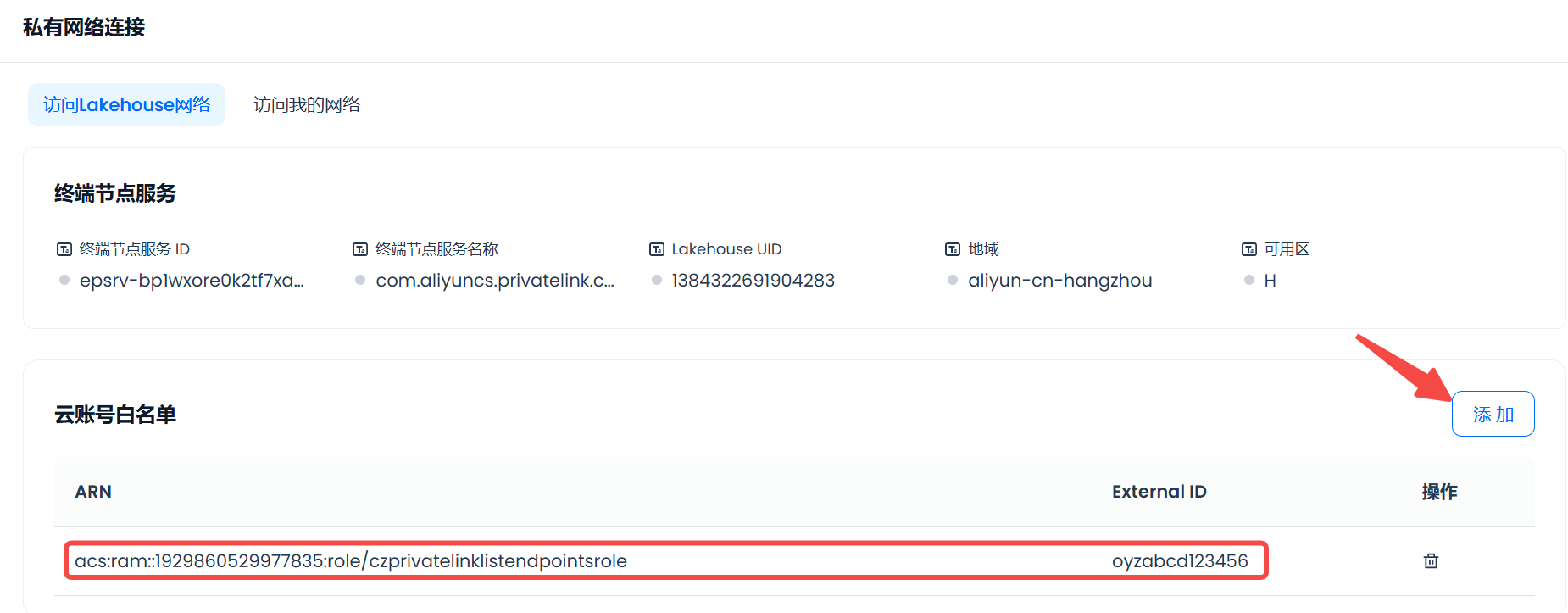
Task: Click the text icon beside Lakehouse UID
Action: [x=657, y=249]
